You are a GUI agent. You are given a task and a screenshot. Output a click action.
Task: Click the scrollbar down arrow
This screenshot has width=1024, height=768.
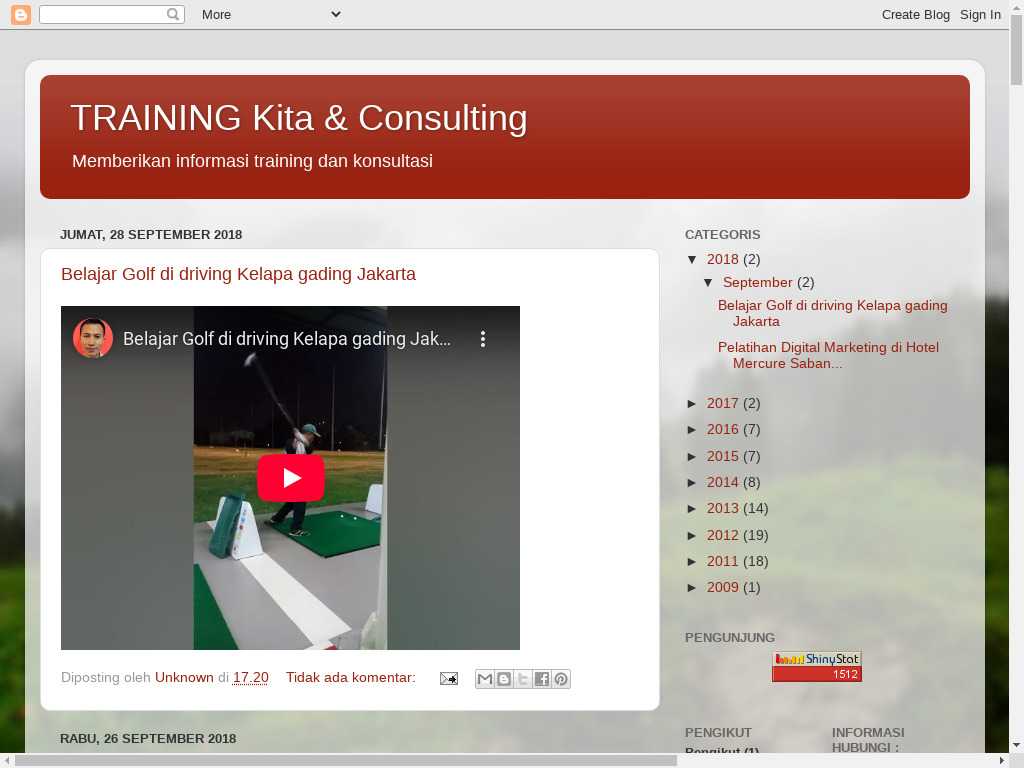1016,745
